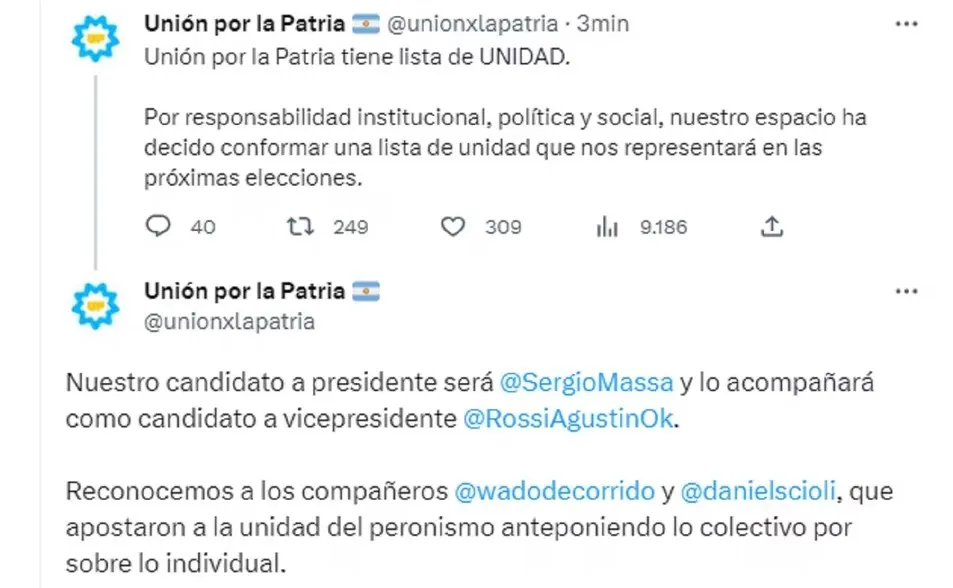Click the share icon on first tweet

pos(770,227)
